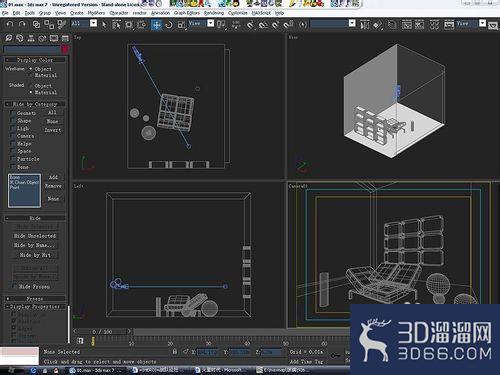Click the time slider 0 / 100 handle
The width and height of the screenshot is (500, 375).
coord(103,332)
